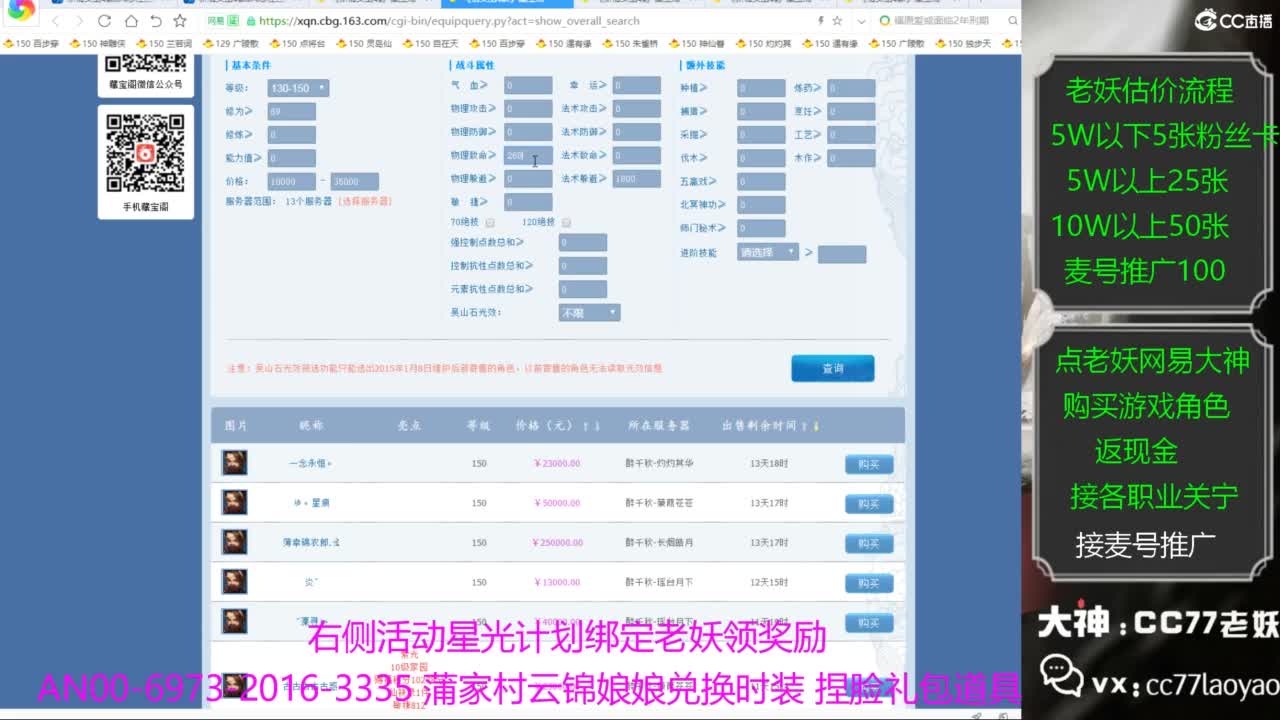
Task: Click the minimum price field showing 10000
Action: [292, 181]
